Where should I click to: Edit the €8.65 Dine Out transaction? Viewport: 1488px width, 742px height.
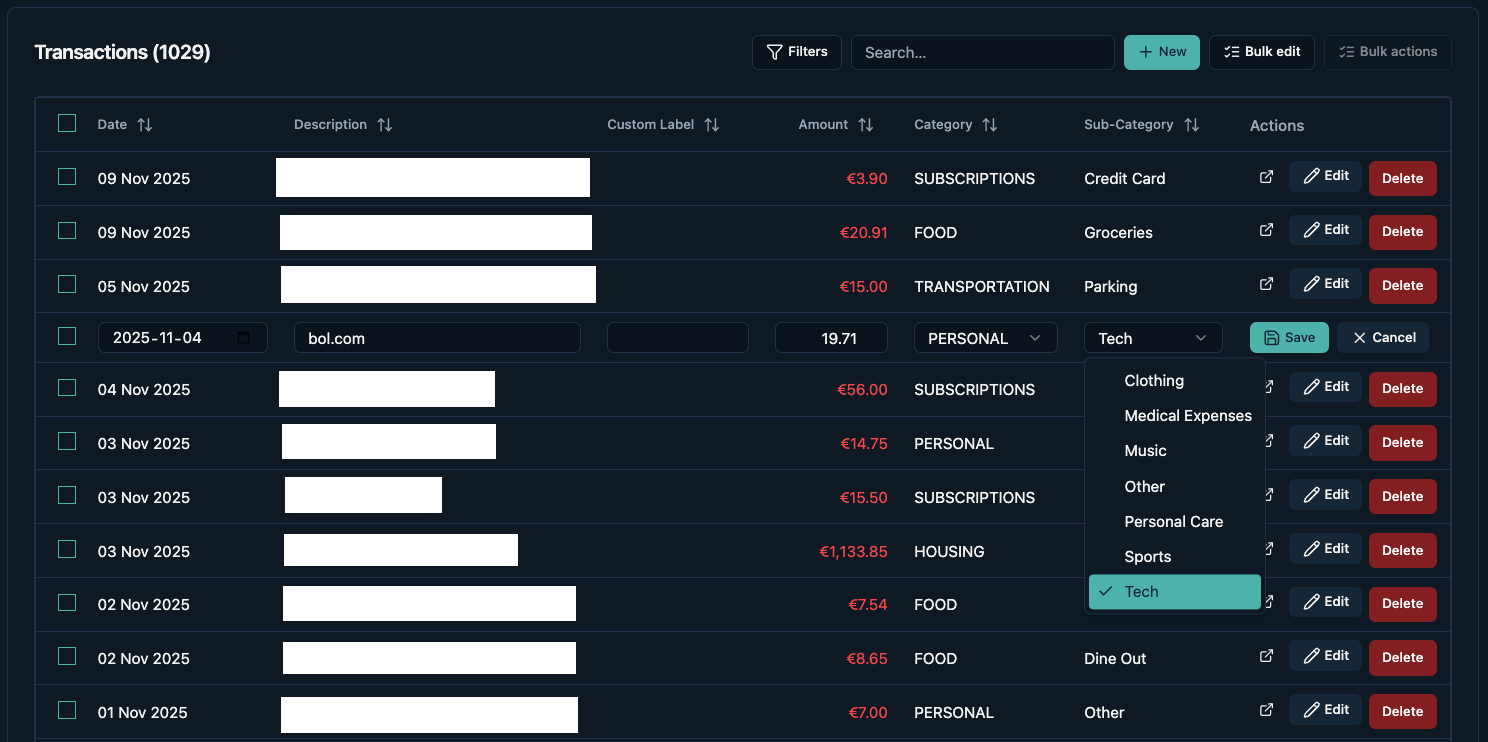(1325, 656)
